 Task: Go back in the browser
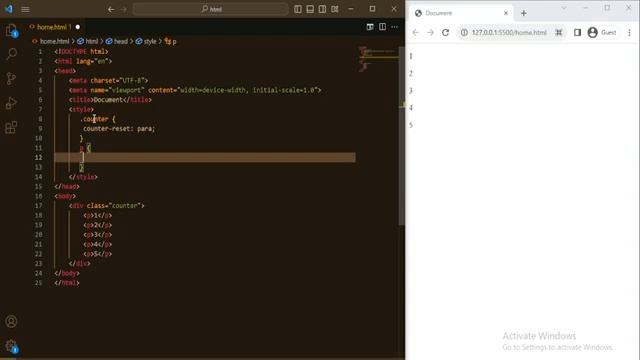pos(416,33)
